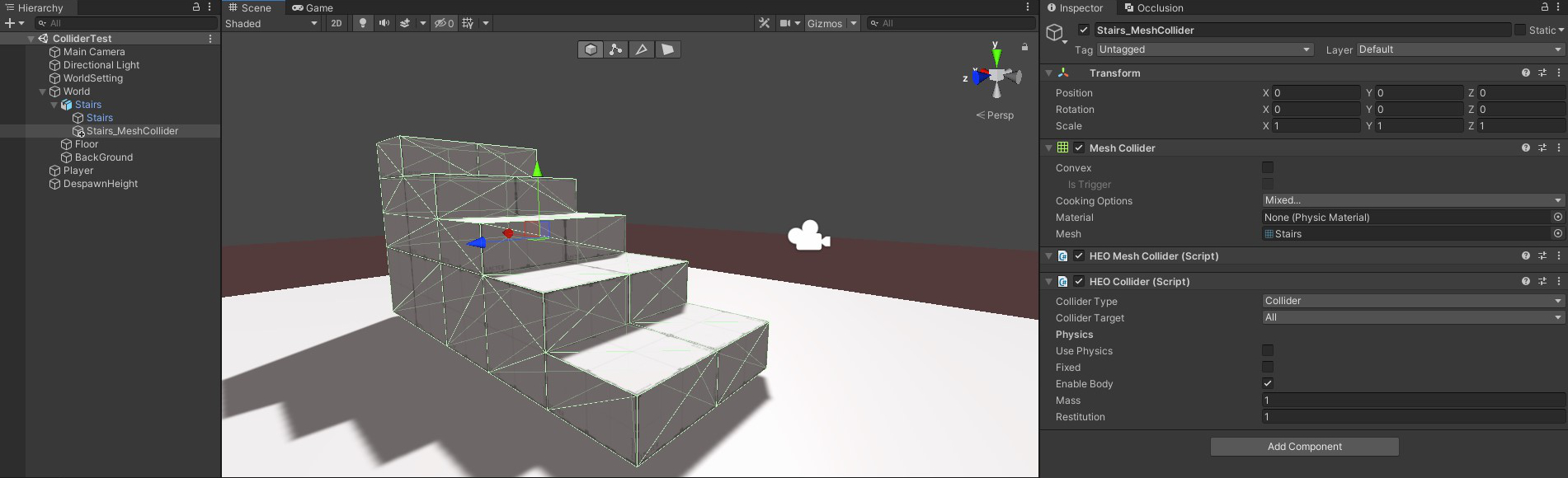The height and width of the screenshot is (478, 1568).
Task: Open the Layer dropdown
Action: point(1460,49)
